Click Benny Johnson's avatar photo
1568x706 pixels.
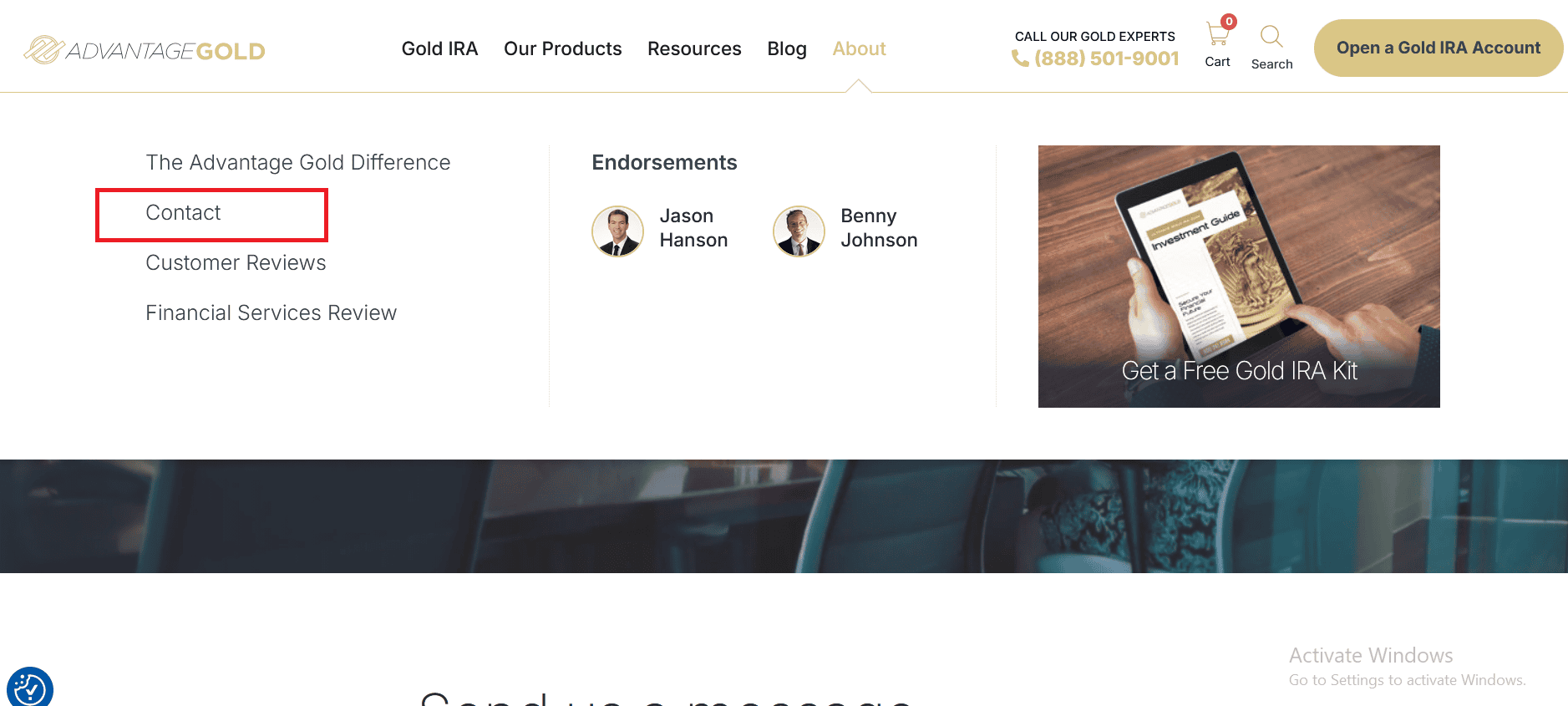click(799, 231)
